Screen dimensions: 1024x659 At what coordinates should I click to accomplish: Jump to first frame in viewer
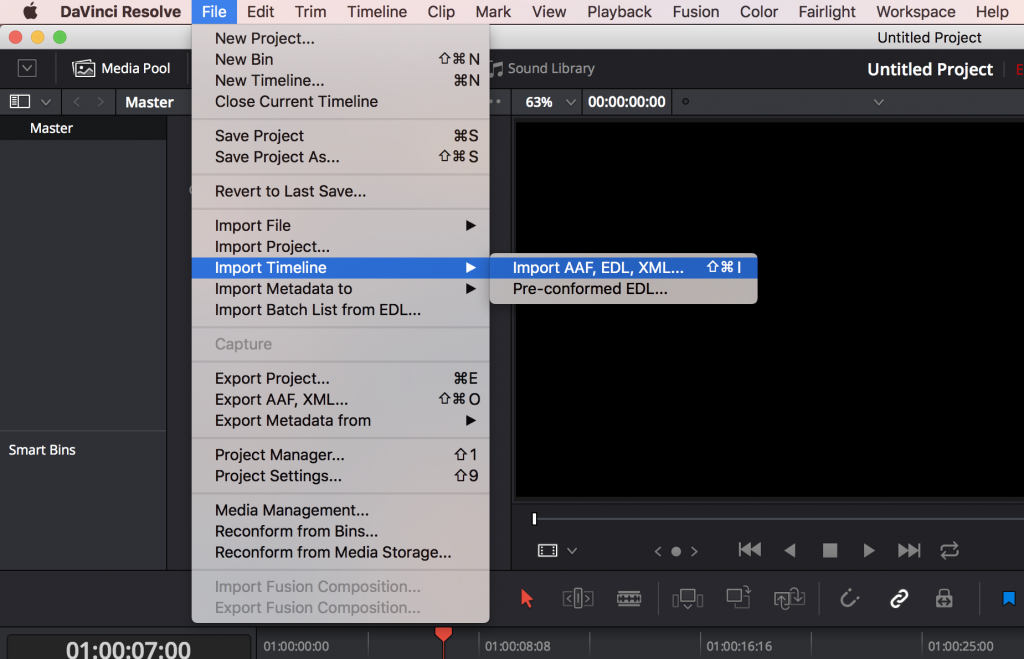(749, 550)
